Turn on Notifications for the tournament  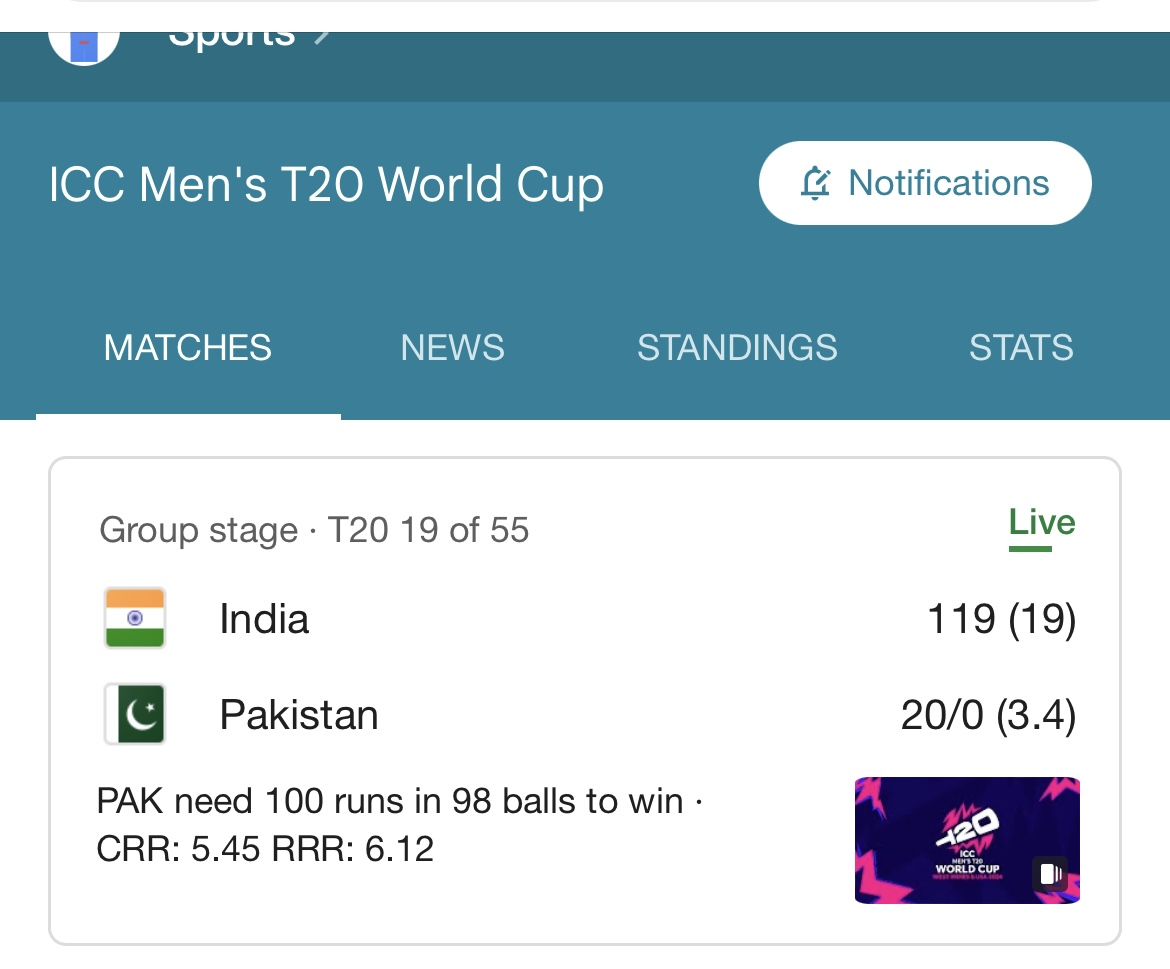(925, 183)
